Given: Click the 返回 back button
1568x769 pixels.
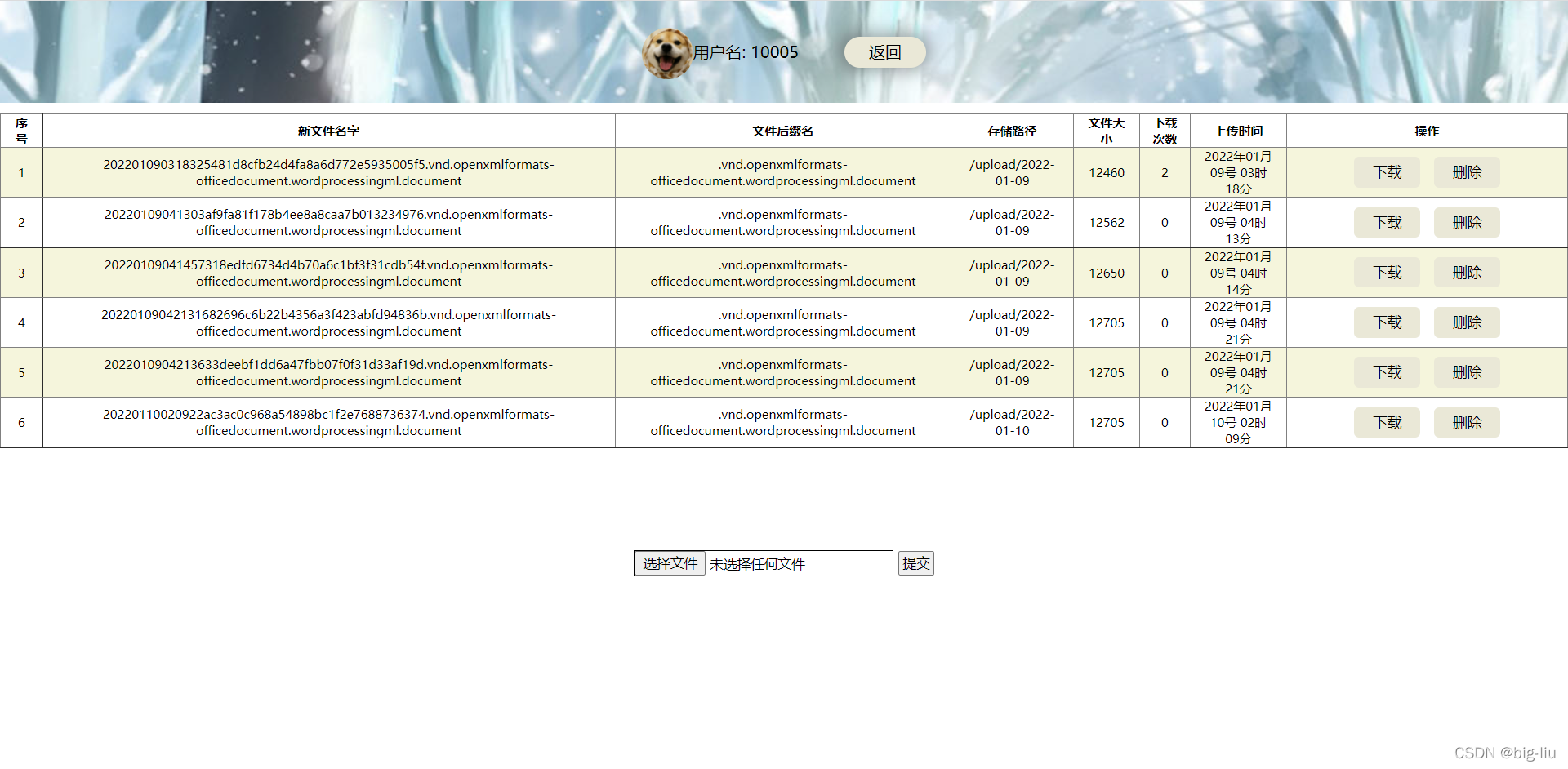Looking at the screenshot, I should [x=884, y=52].
